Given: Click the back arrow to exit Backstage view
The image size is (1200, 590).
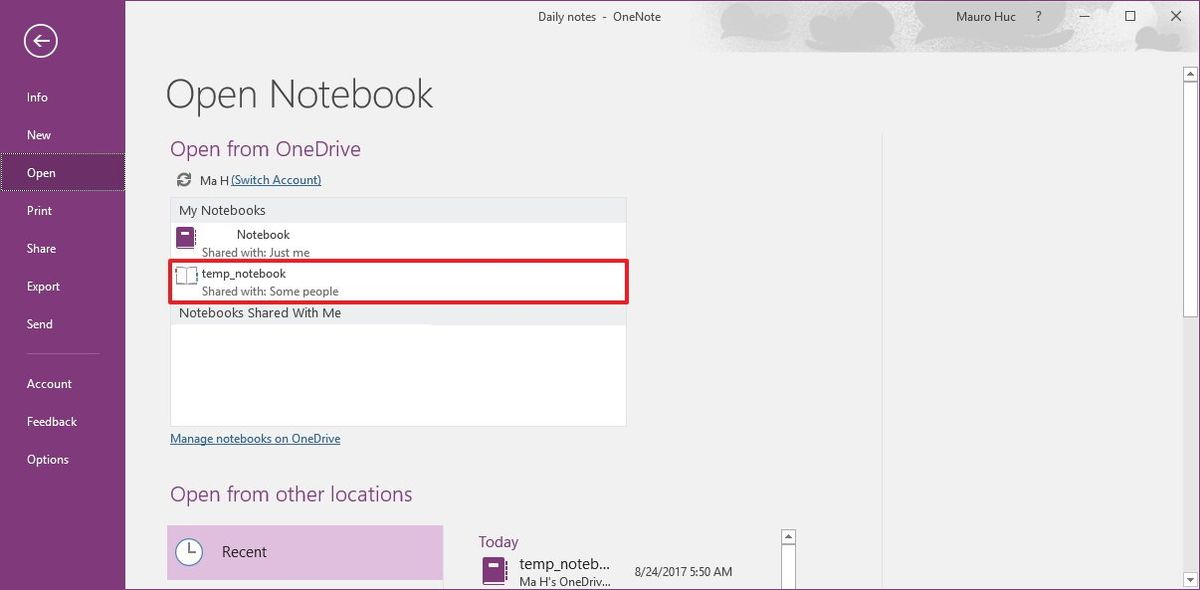Looking at the screenshot, I should click(39, 41).
